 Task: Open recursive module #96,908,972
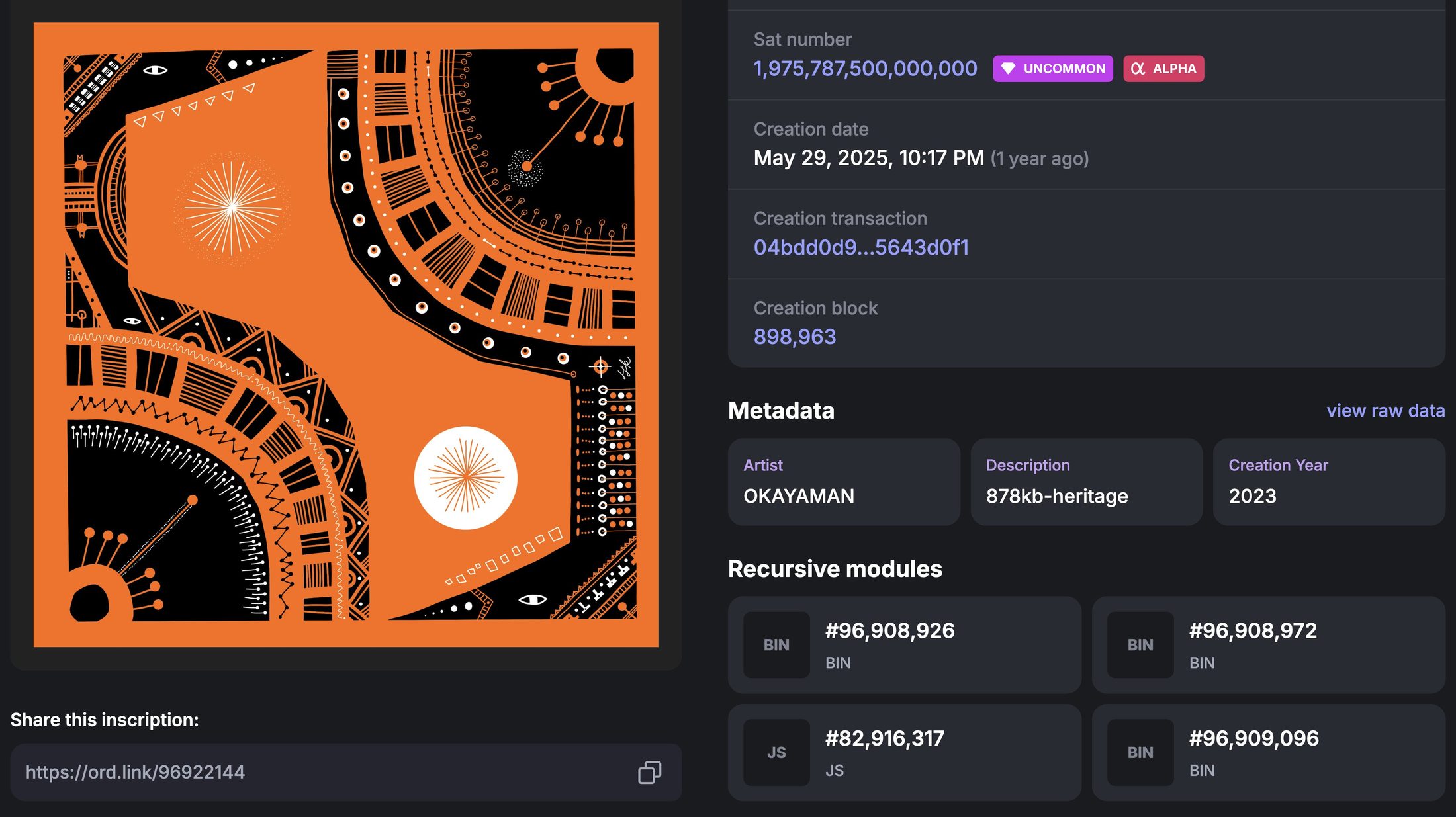click(x=1268, y=645)
